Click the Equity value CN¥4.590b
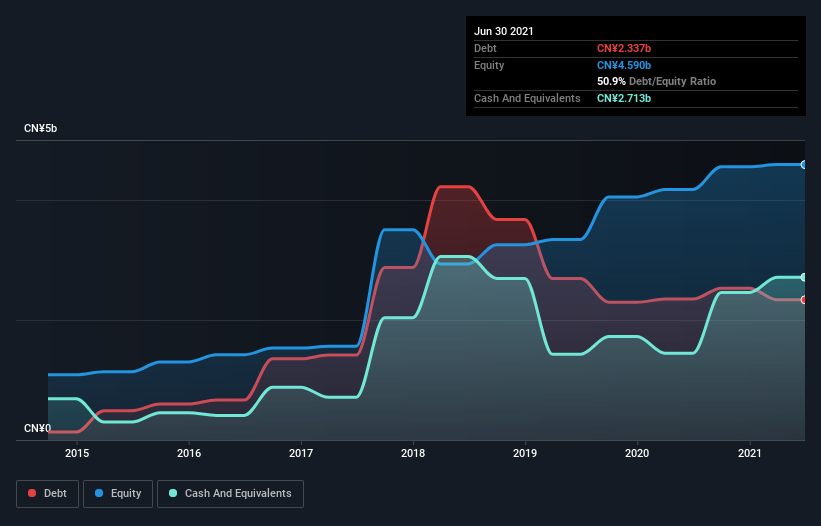 click(624, 65)
